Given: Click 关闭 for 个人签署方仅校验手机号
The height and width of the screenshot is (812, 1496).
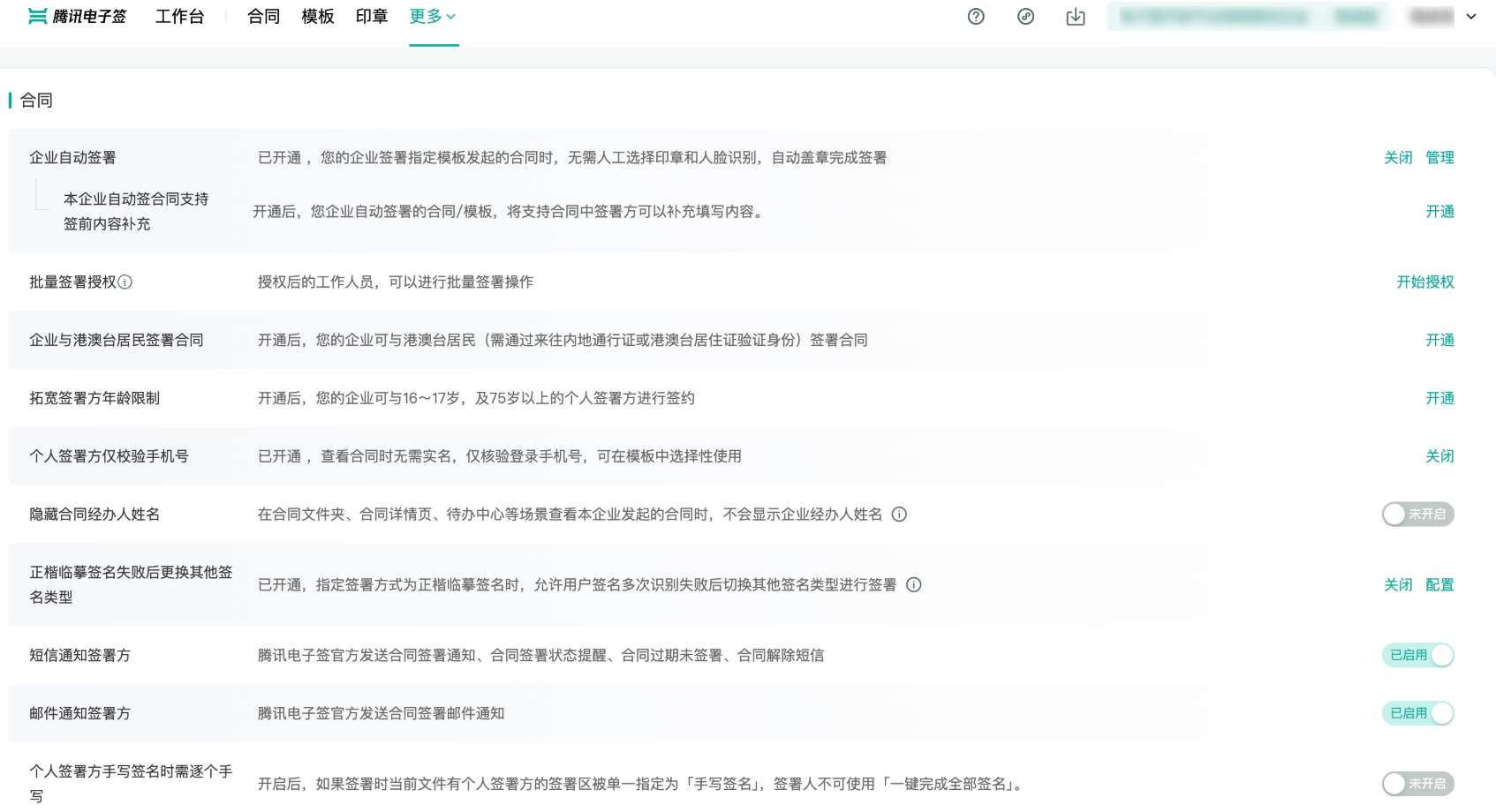Looking at the screenshot, I should pyautogui.click(x=1439, y=456).
